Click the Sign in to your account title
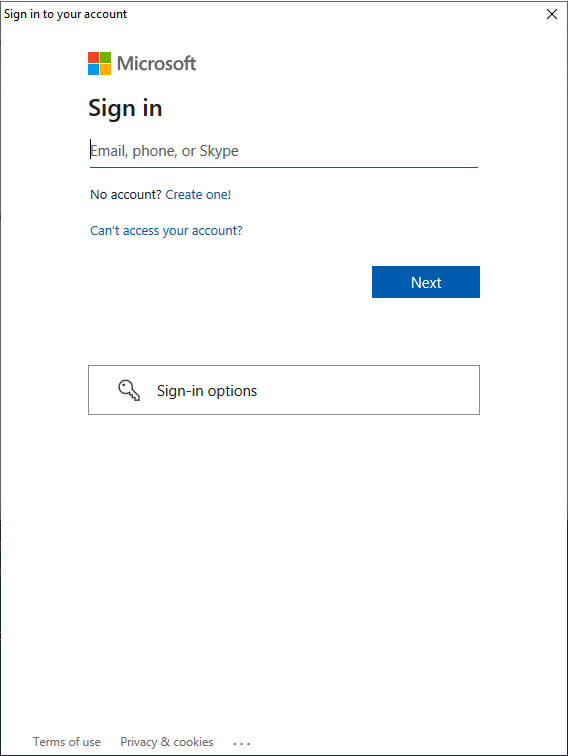568x756 pixels. pos(66,14)
